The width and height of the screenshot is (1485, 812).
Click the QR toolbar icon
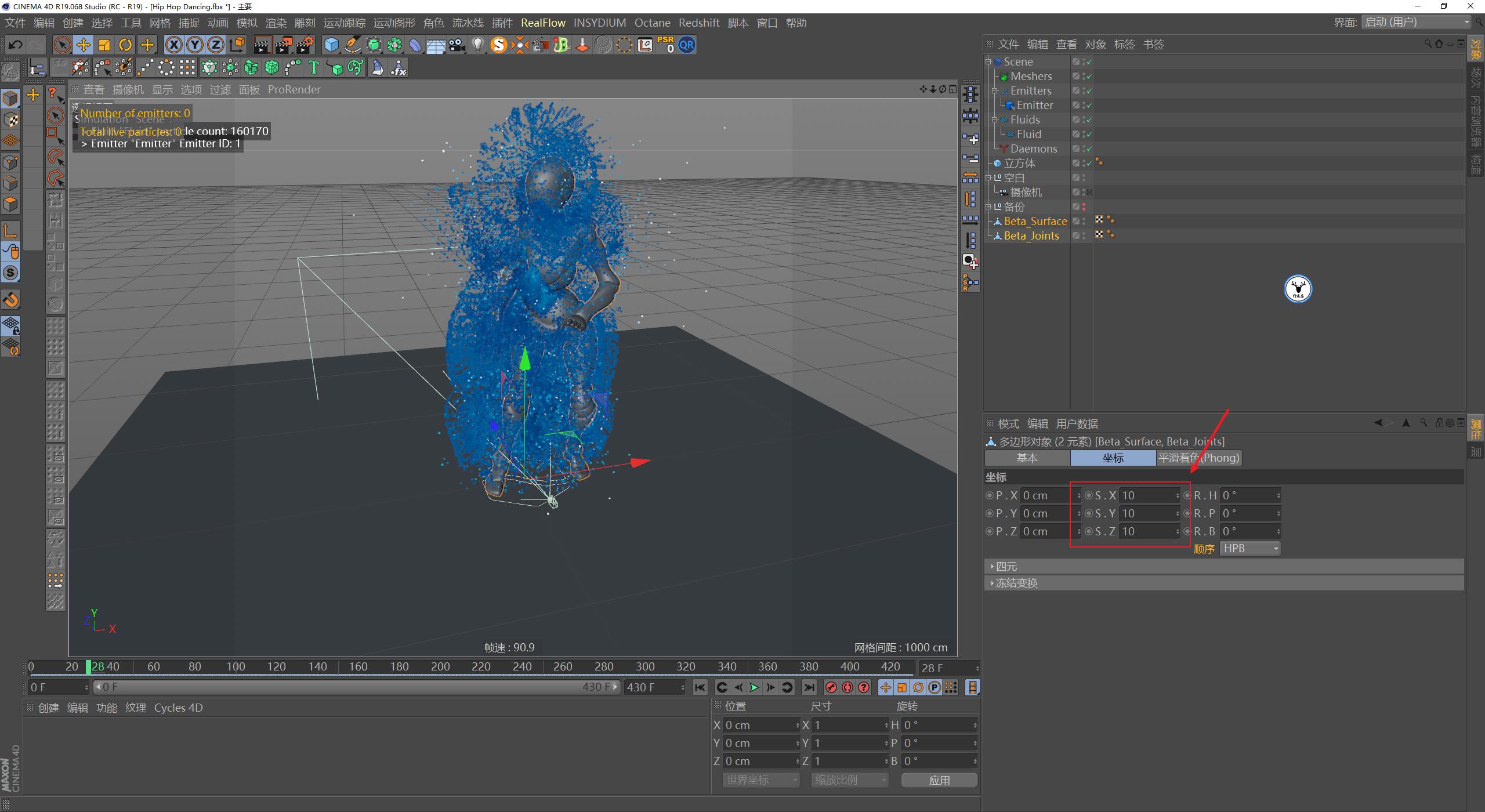point(686,45)
